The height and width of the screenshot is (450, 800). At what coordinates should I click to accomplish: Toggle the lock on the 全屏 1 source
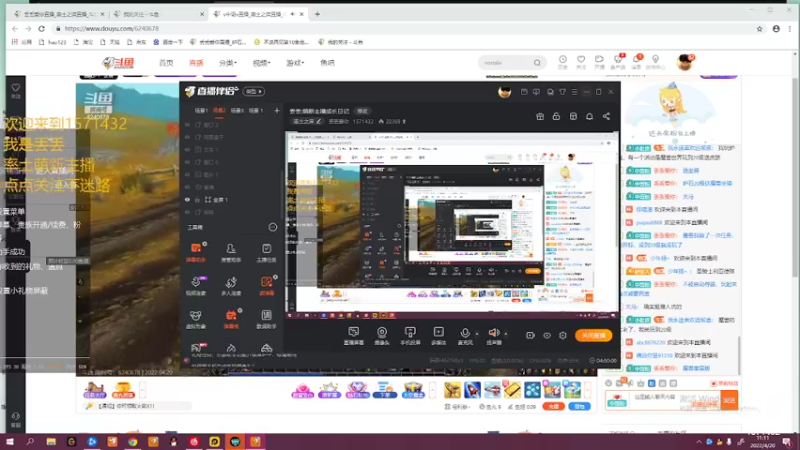197,199
